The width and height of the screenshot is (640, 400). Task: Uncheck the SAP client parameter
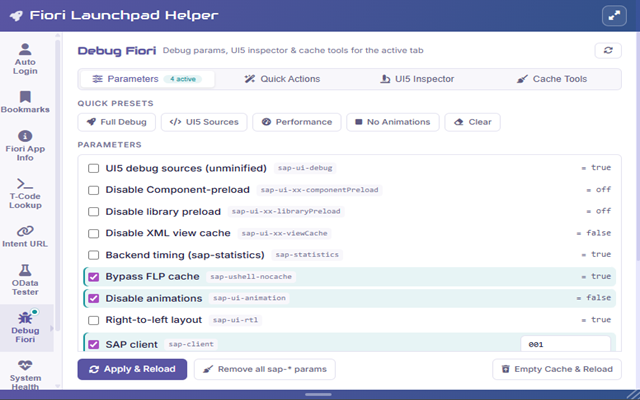(x=93, y=344)
